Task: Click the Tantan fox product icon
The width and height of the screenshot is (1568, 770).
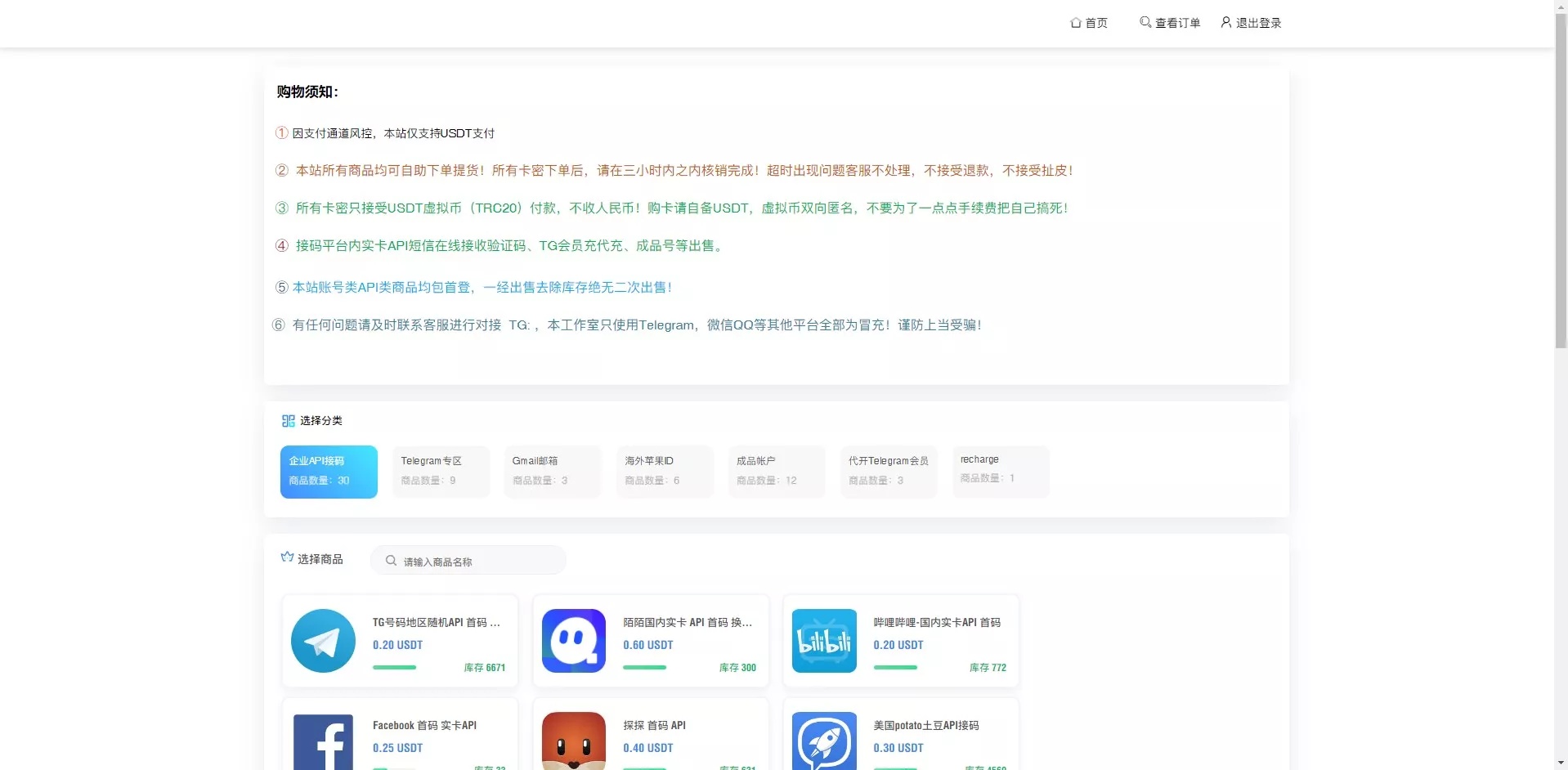Action: (x=573, y=741)
